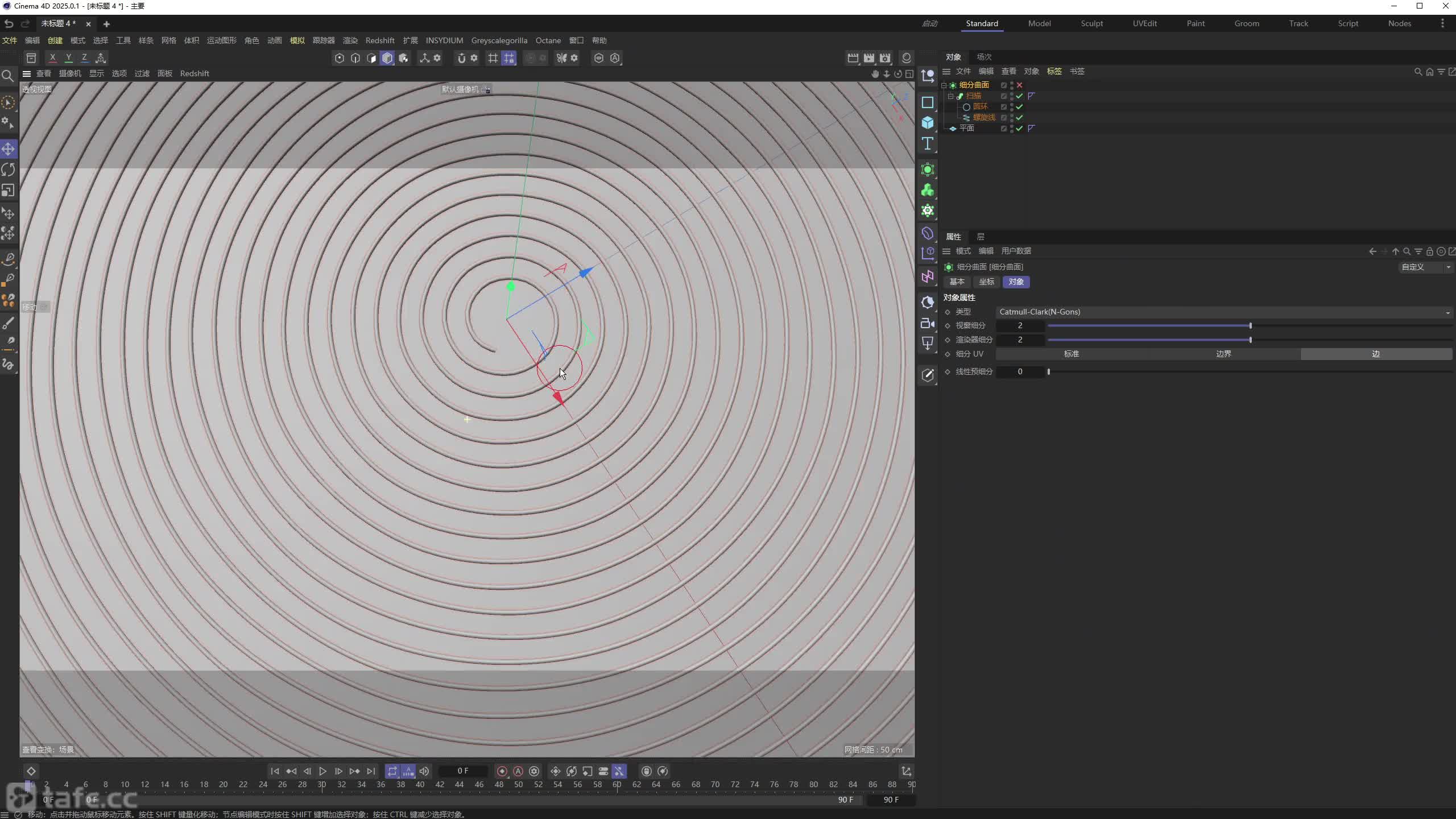Viewport: 1456px width, 819px height.
Task: Click the axis mode icon in toolbar
Action: coord(424,58)
